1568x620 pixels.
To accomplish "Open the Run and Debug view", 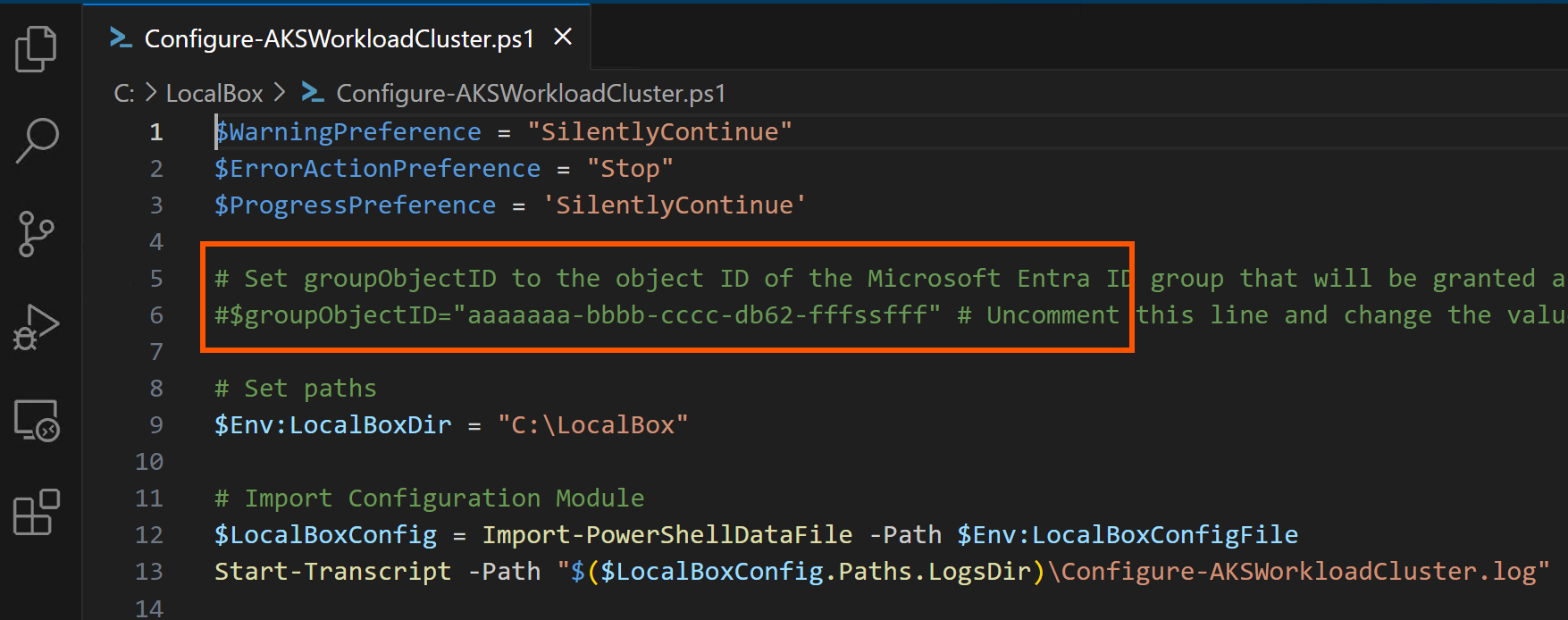I will point(36,327).
